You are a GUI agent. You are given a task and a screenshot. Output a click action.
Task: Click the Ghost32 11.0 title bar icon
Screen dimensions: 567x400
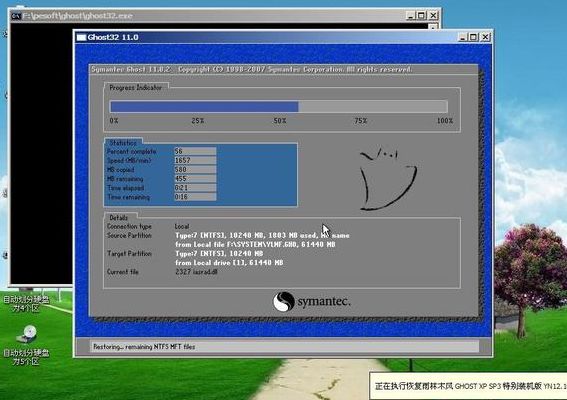pyautogui.click(x=81, y=37)
